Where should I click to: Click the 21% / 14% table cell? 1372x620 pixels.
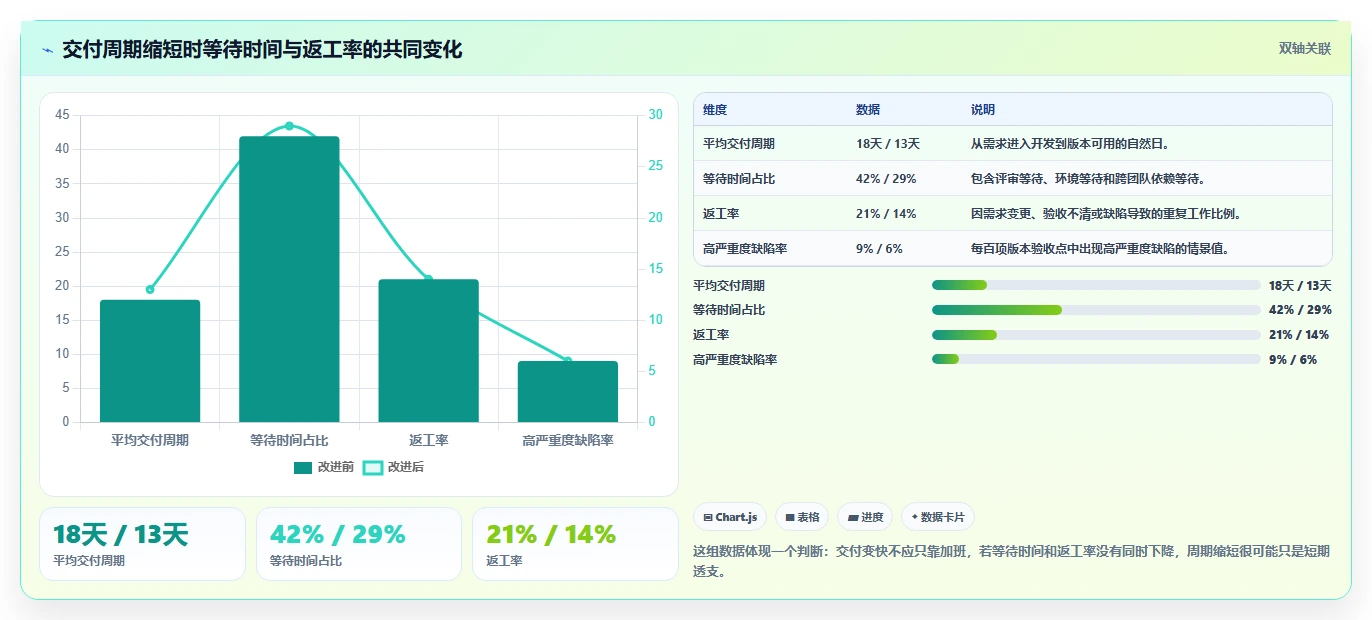(886, 214)
